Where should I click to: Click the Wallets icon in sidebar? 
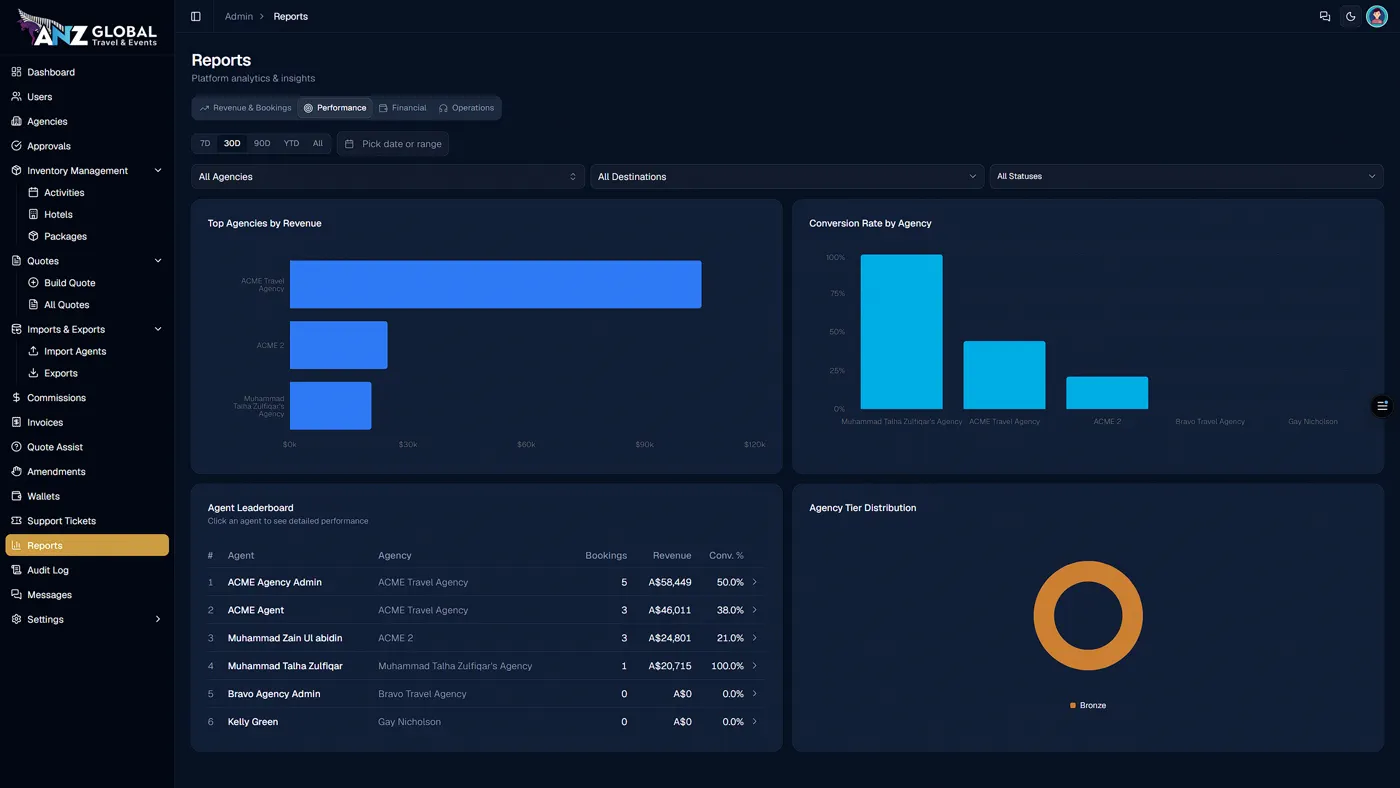[x=16, y=496]
